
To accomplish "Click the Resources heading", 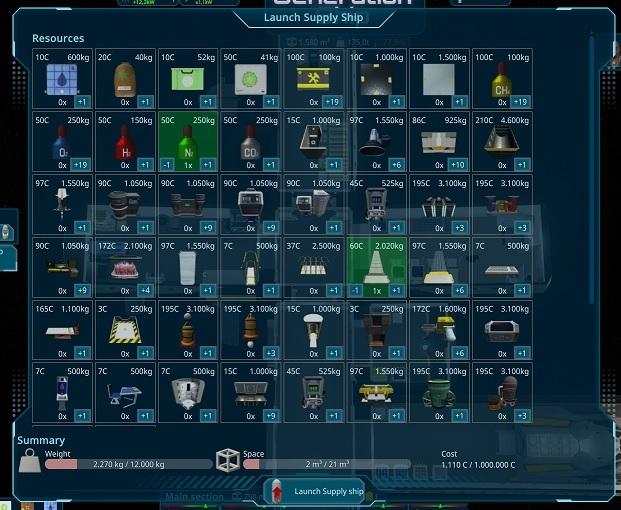I will click(x=58, y=38).
